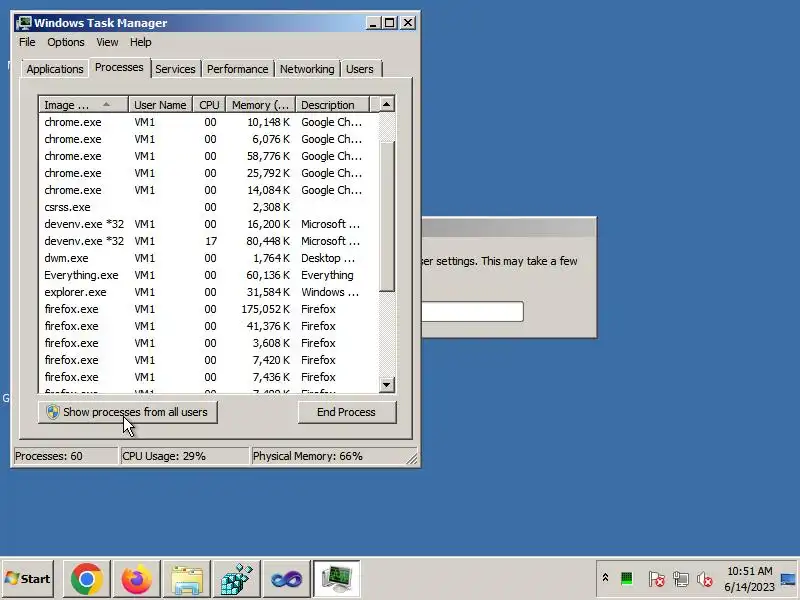This screenshot has width=800, height=600.
Task: Click process list scroll up arrow
Action: (387, 105)
